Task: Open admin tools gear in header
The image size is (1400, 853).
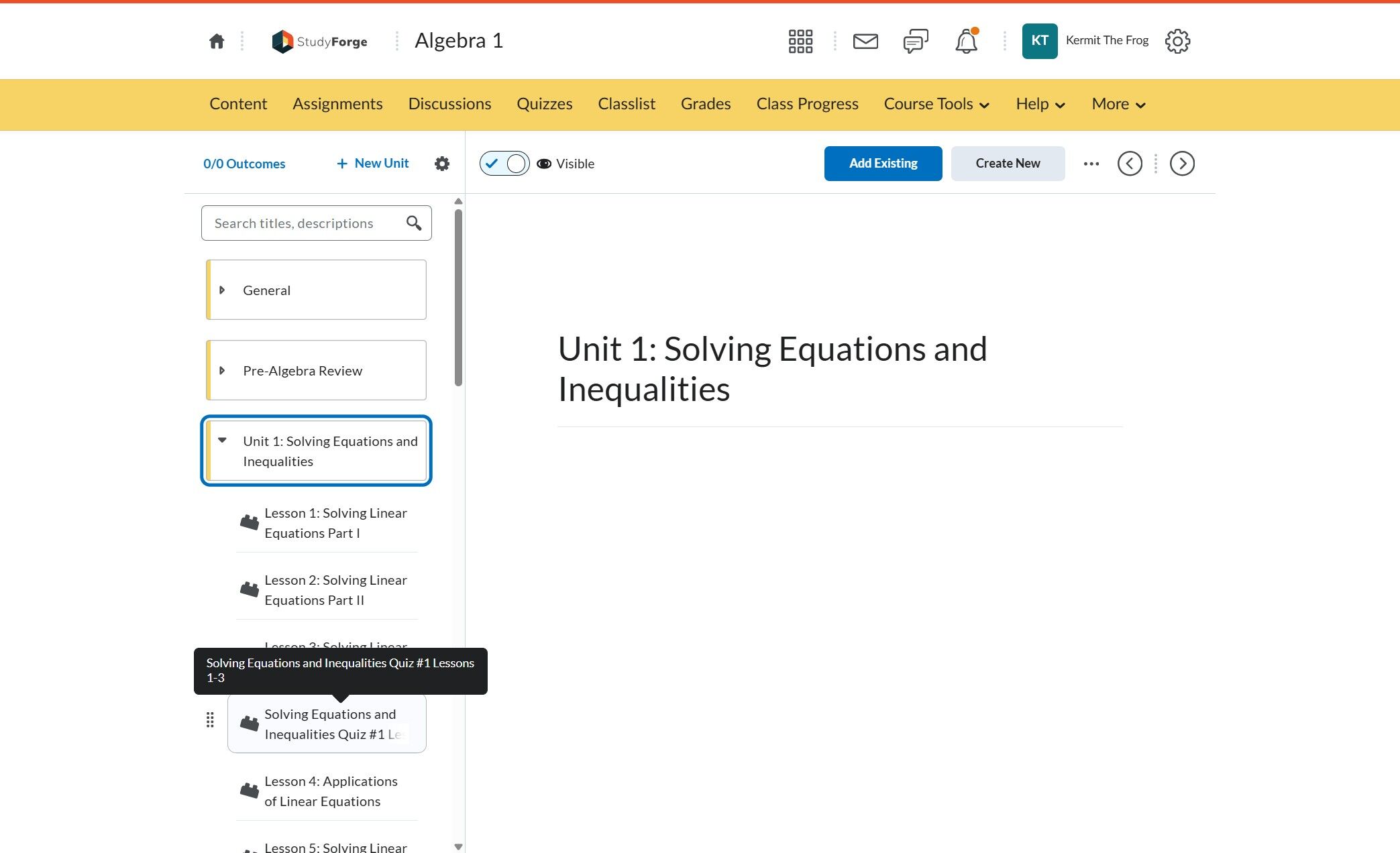Action: pos(1177,42)
